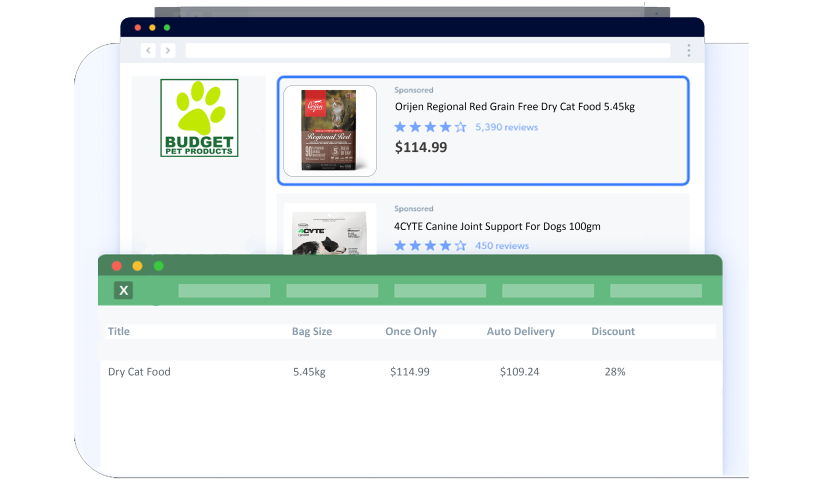823x480 pixels.
Task: Open the 5,390 reviews link
Action: coord(507,127)
